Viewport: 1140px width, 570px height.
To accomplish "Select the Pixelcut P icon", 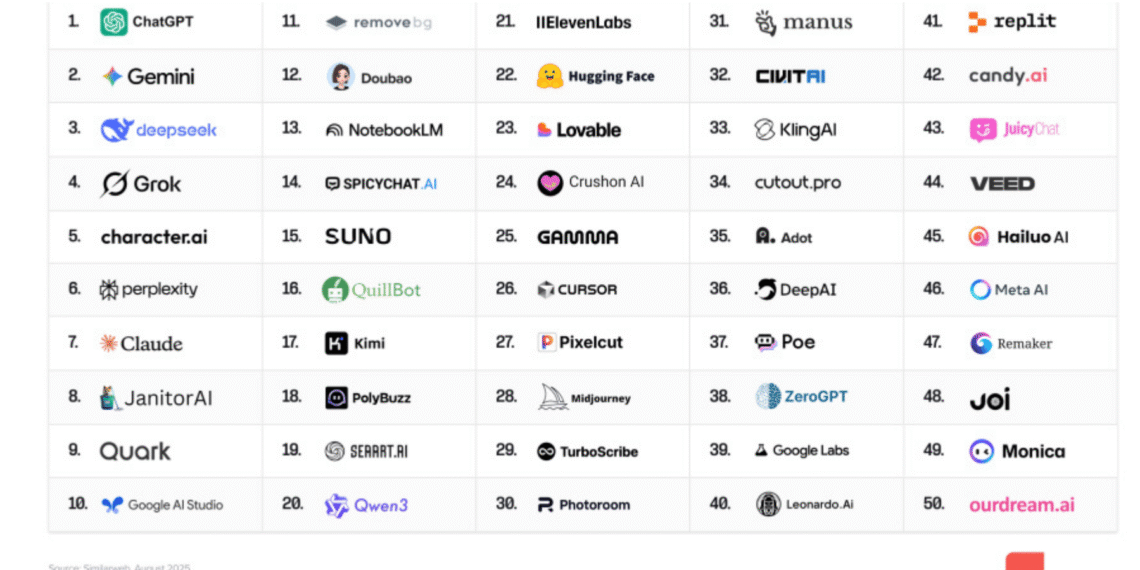I will coord(546,343).
